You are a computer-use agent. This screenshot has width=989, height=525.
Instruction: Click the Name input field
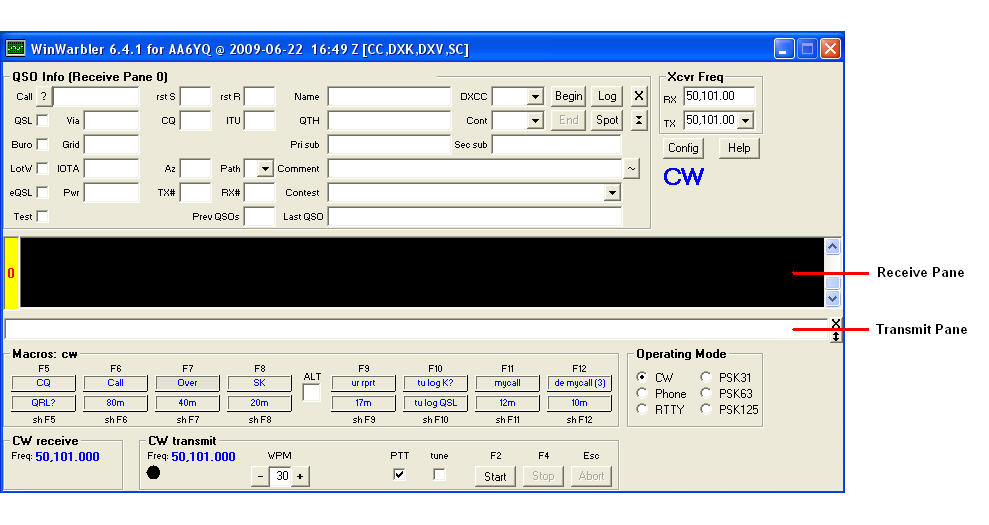pyautogui.click(x=389, y=97)
